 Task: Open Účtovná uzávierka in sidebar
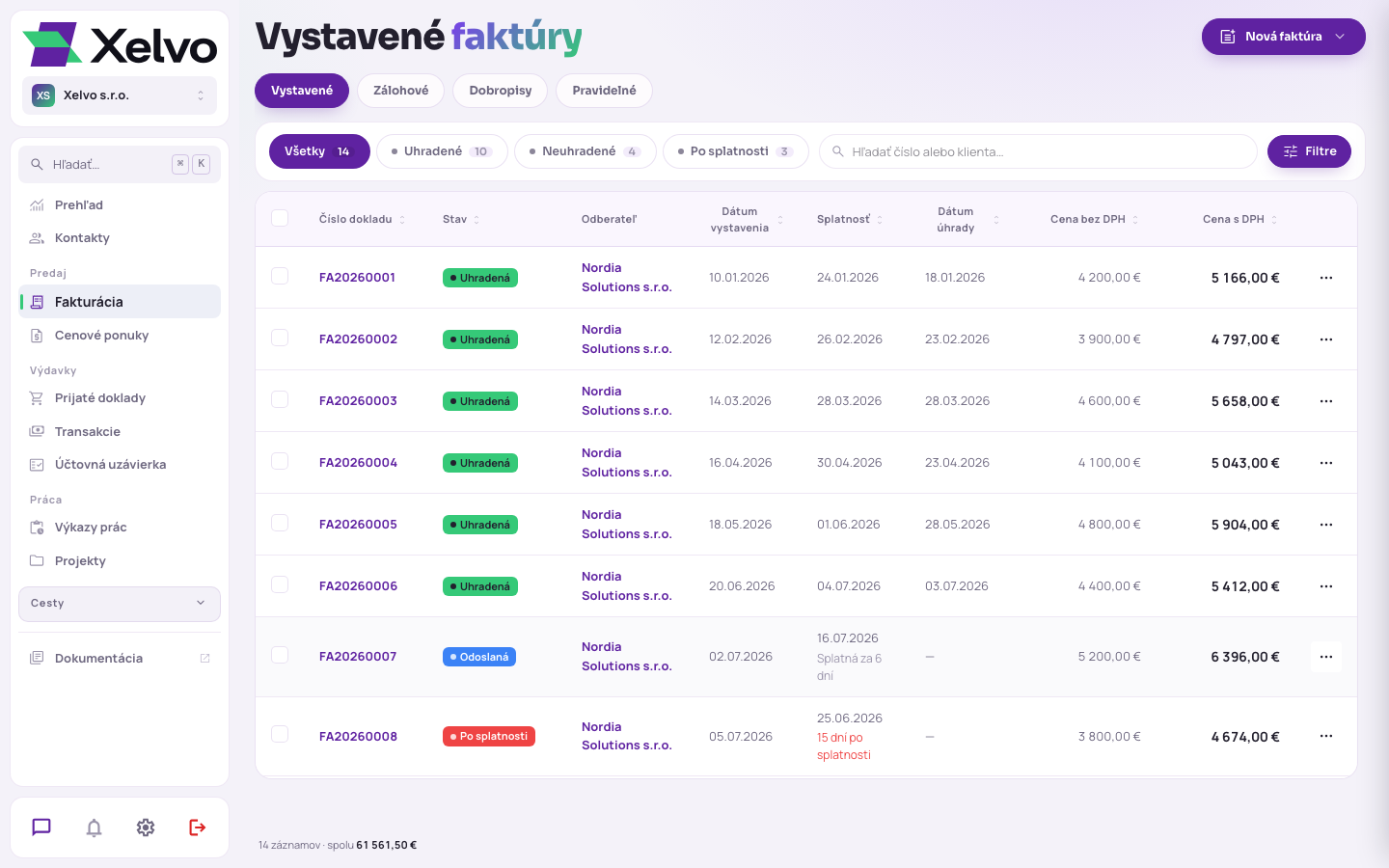pyautogui.click(x=120, y=465)
